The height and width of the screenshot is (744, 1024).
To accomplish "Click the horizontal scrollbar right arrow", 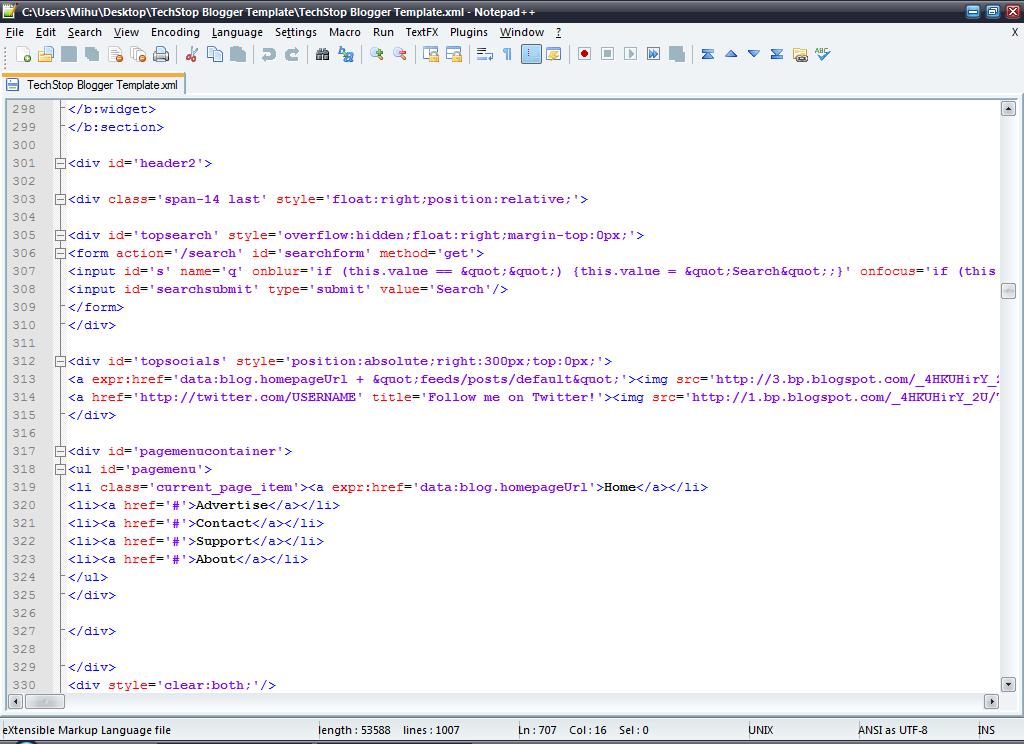I will tap(991, 702).
